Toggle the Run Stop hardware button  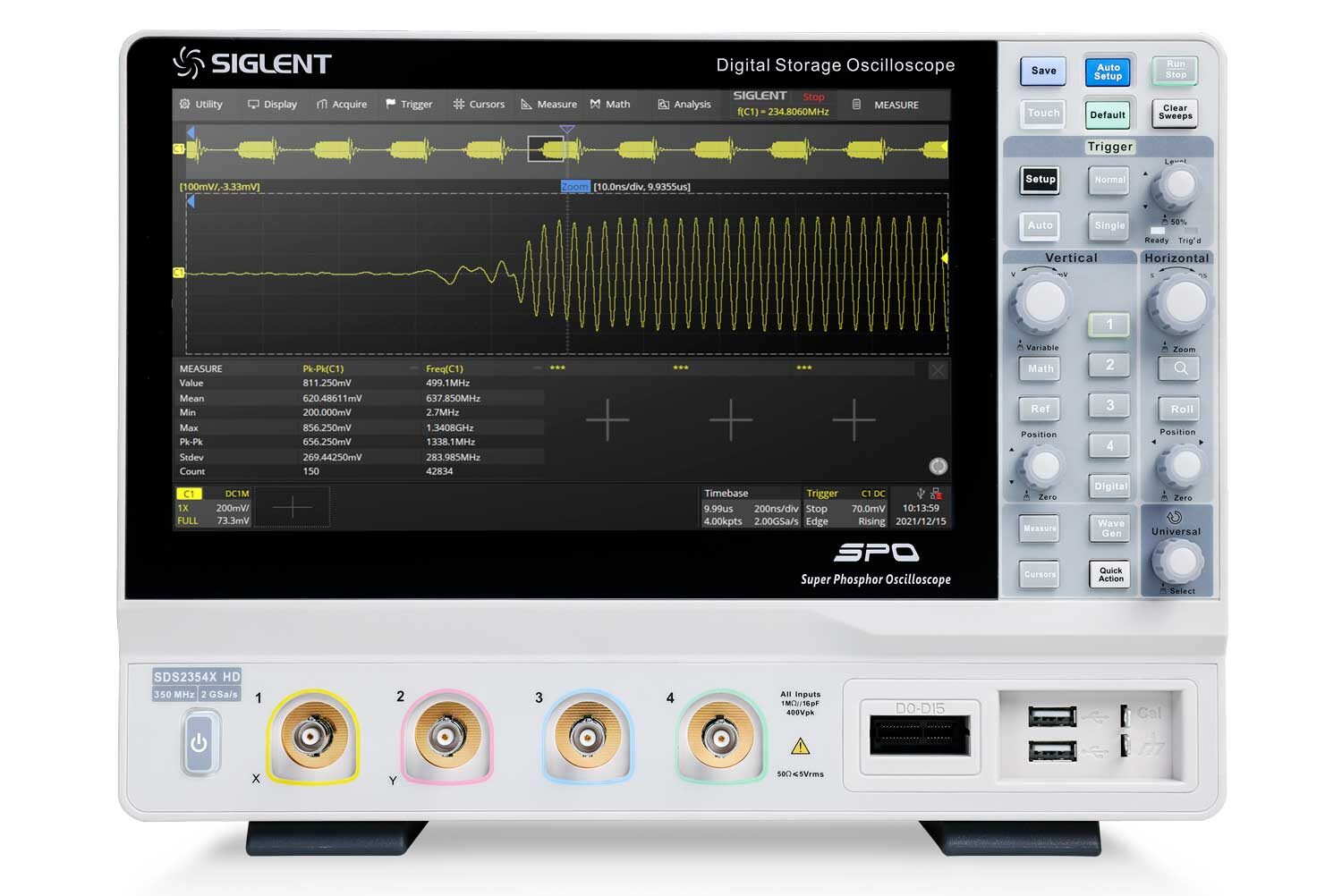tap(1176, 70)
